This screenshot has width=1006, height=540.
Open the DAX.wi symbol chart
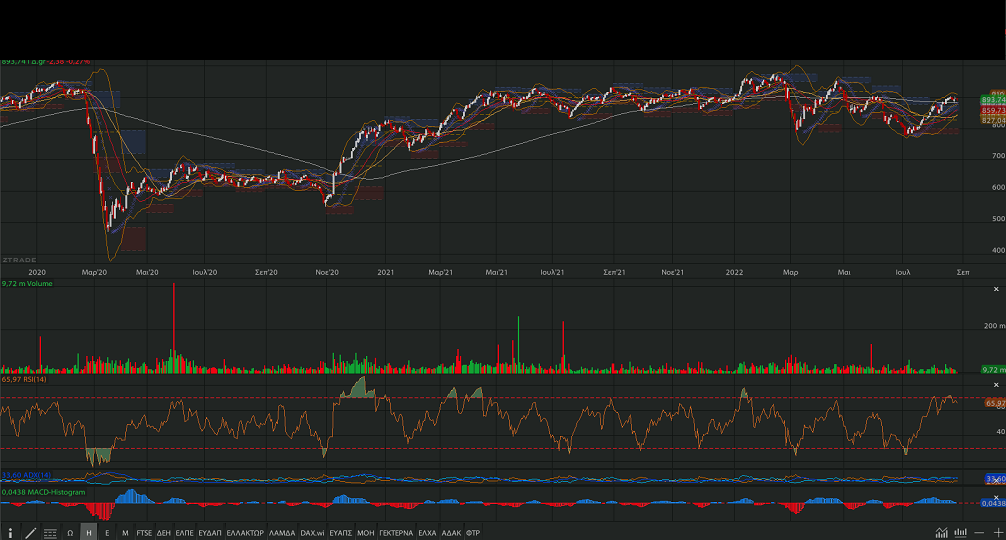click(x=312, y=533)
